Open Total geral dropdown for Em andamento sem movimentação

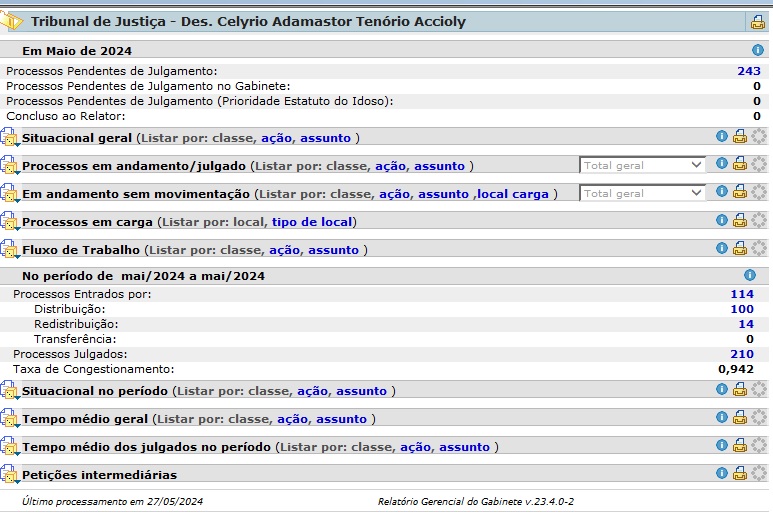click(643, 193)
